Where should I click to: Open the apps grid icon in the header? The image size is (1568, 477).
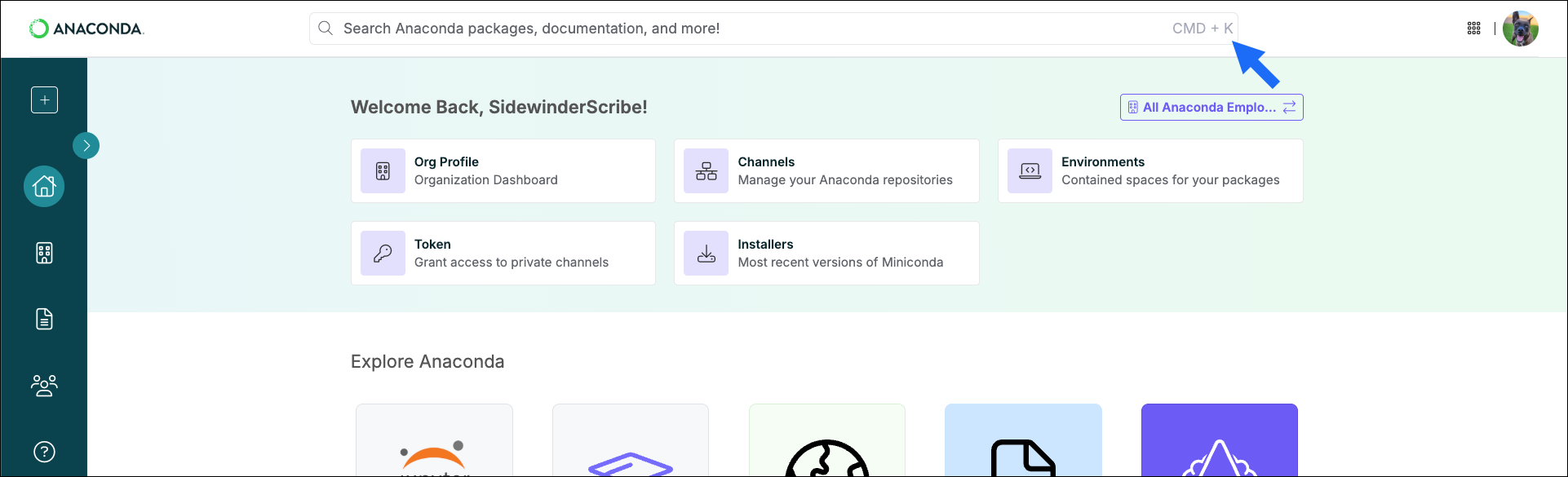pyautogui.click(x=1473, y=28)
